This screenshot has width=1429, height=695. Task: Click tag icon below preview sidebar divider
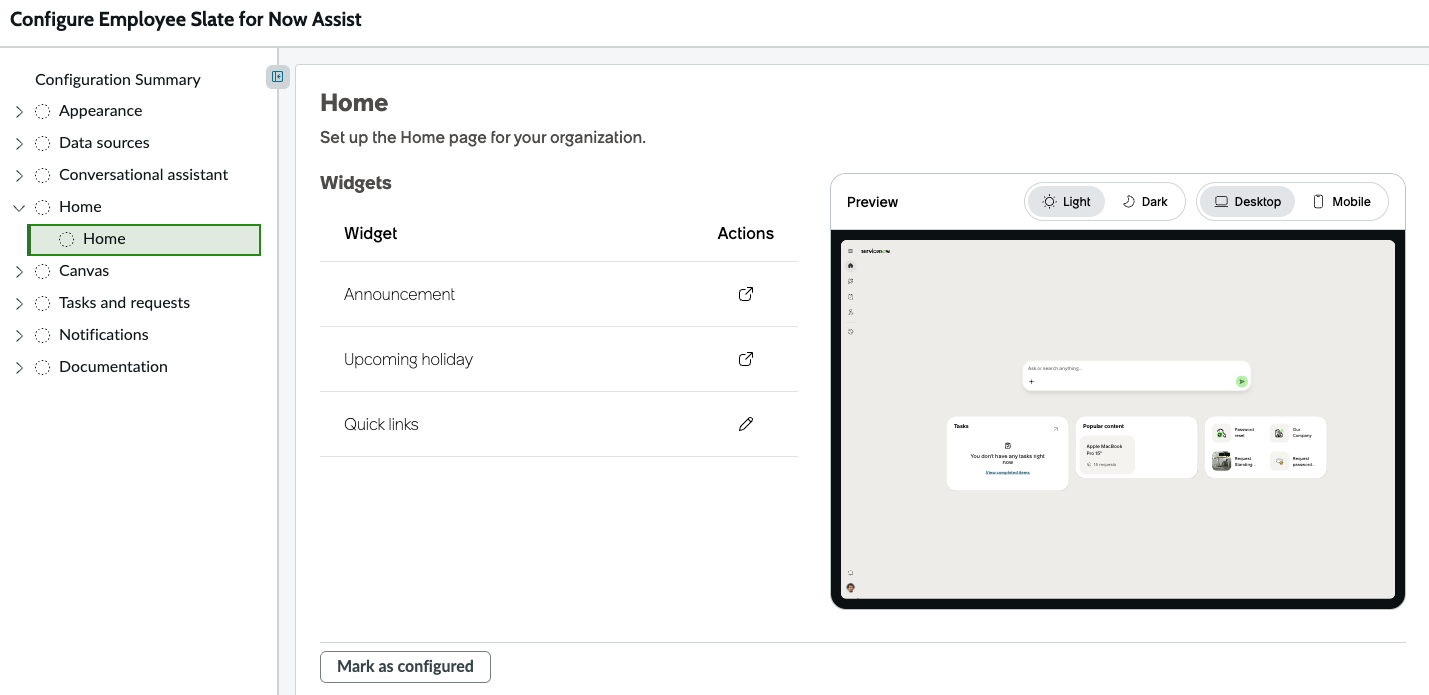850,331
